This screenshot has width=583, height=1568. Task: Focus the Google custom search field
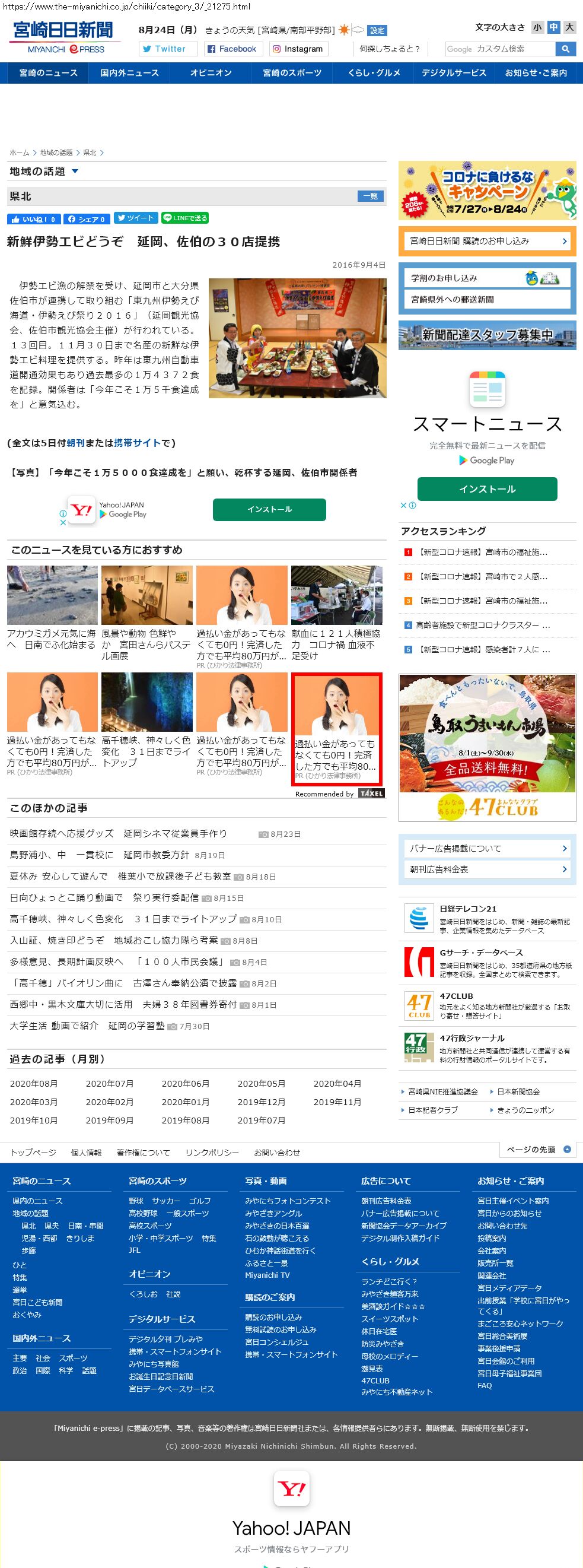500,49
